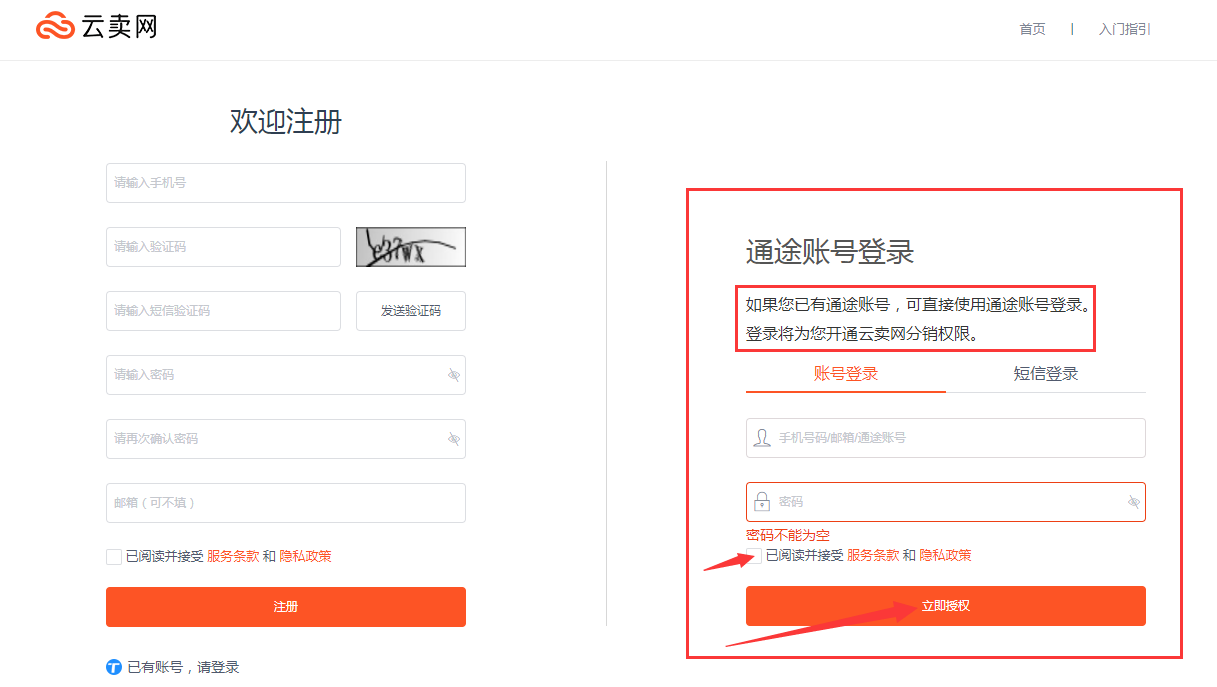The height and width of the screenshot is (687, 1217).
Task: Toggle the eye icon in 请再次确认密码 field
Action: click(452, 439)
